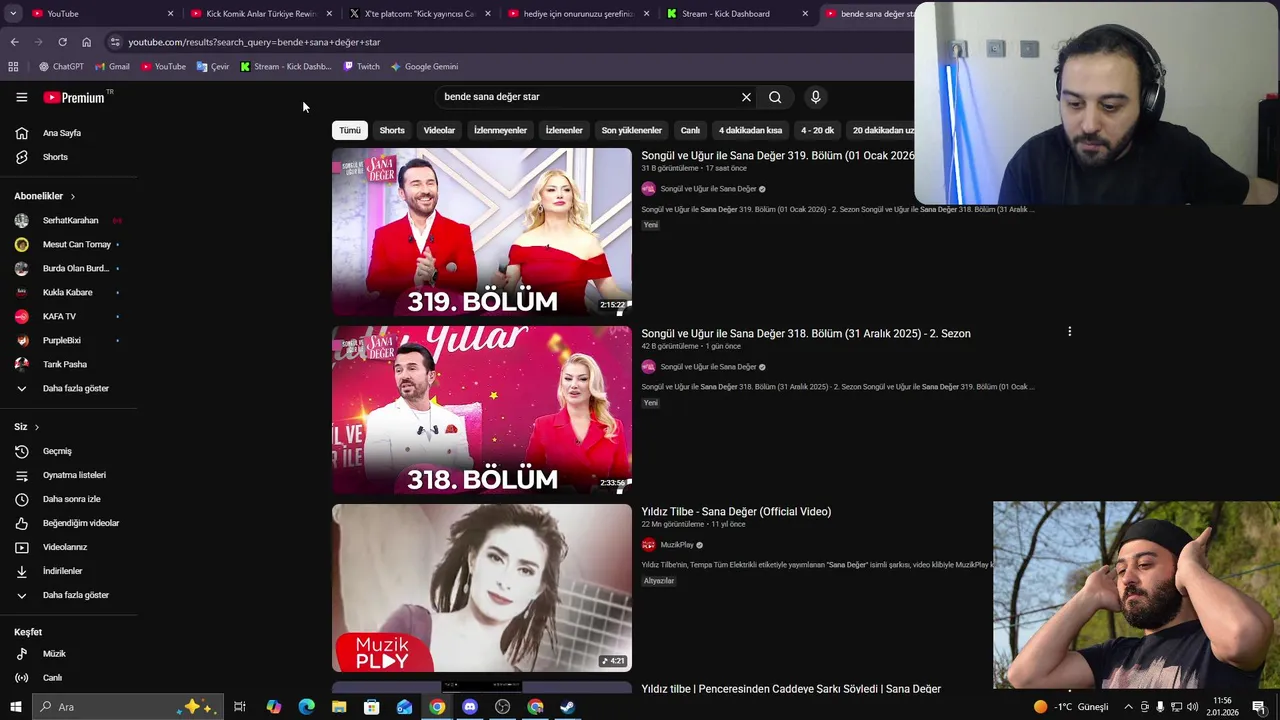1280x720 pixels.
Task: Open the Discord icon in the taskbar
Action: [470, 707]
